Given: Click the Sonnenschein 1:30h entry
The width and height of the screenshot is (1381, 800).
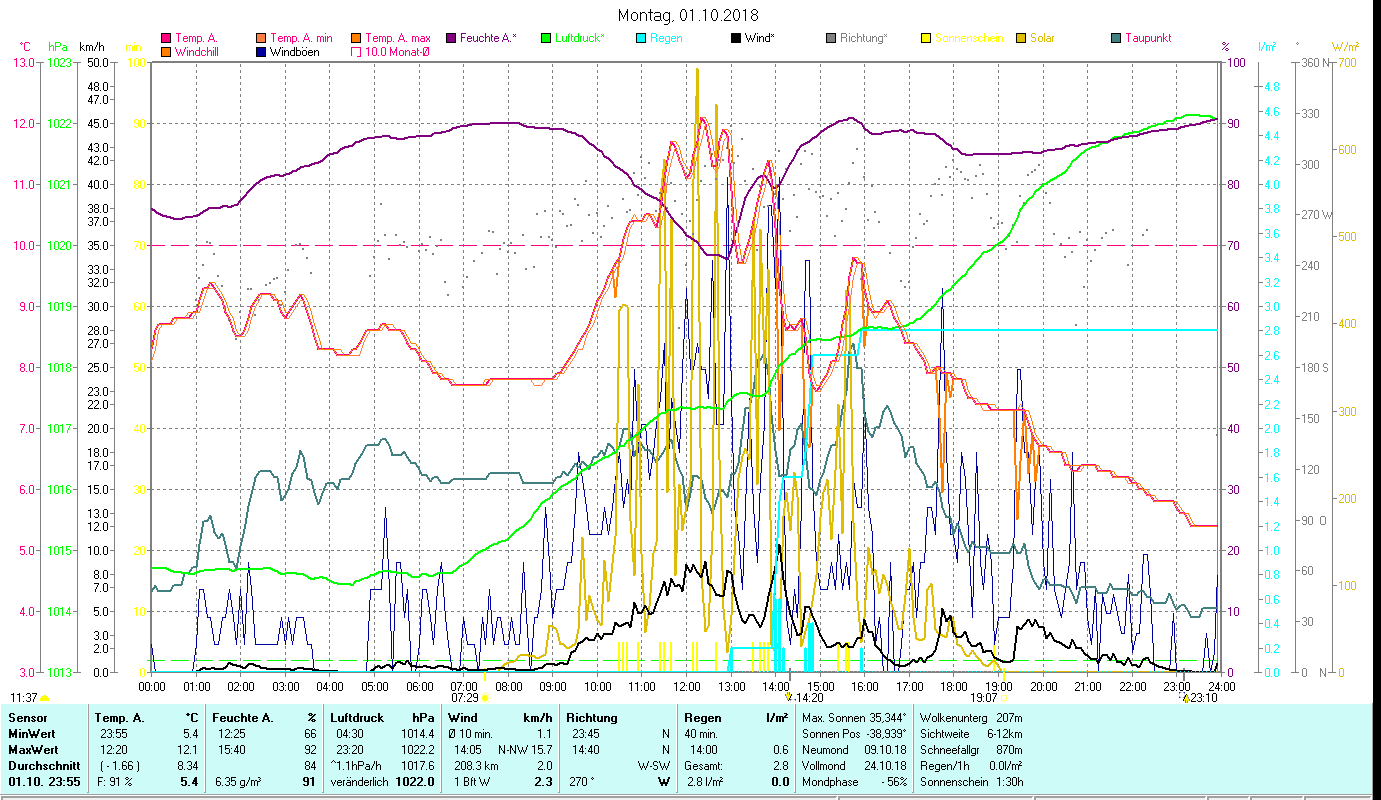Looking at the screenshot, I should (972, 781).
